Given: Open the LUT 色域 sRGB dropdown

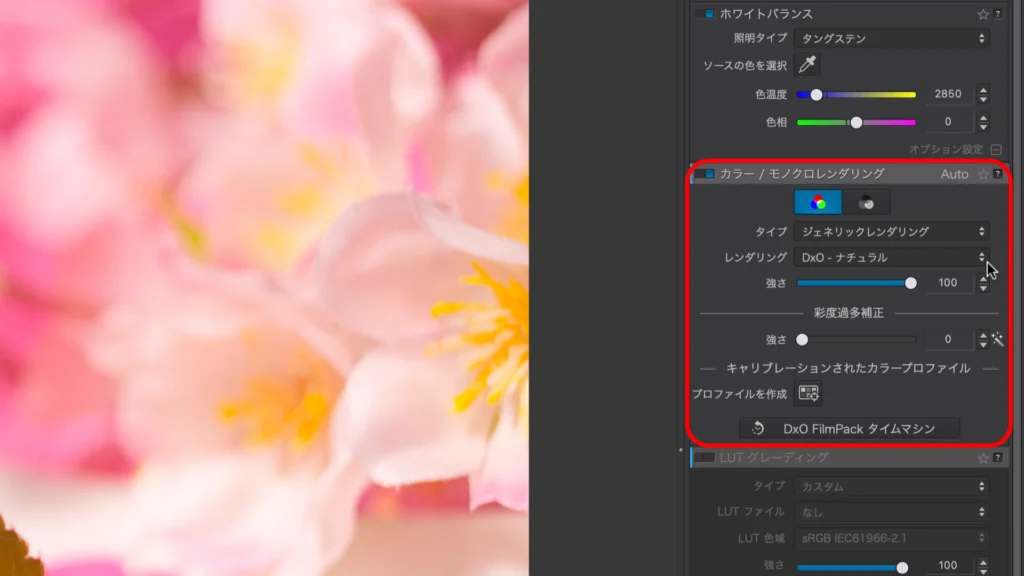Looking at the screenshot, I should pyautogui.click(x=892, y=538).
